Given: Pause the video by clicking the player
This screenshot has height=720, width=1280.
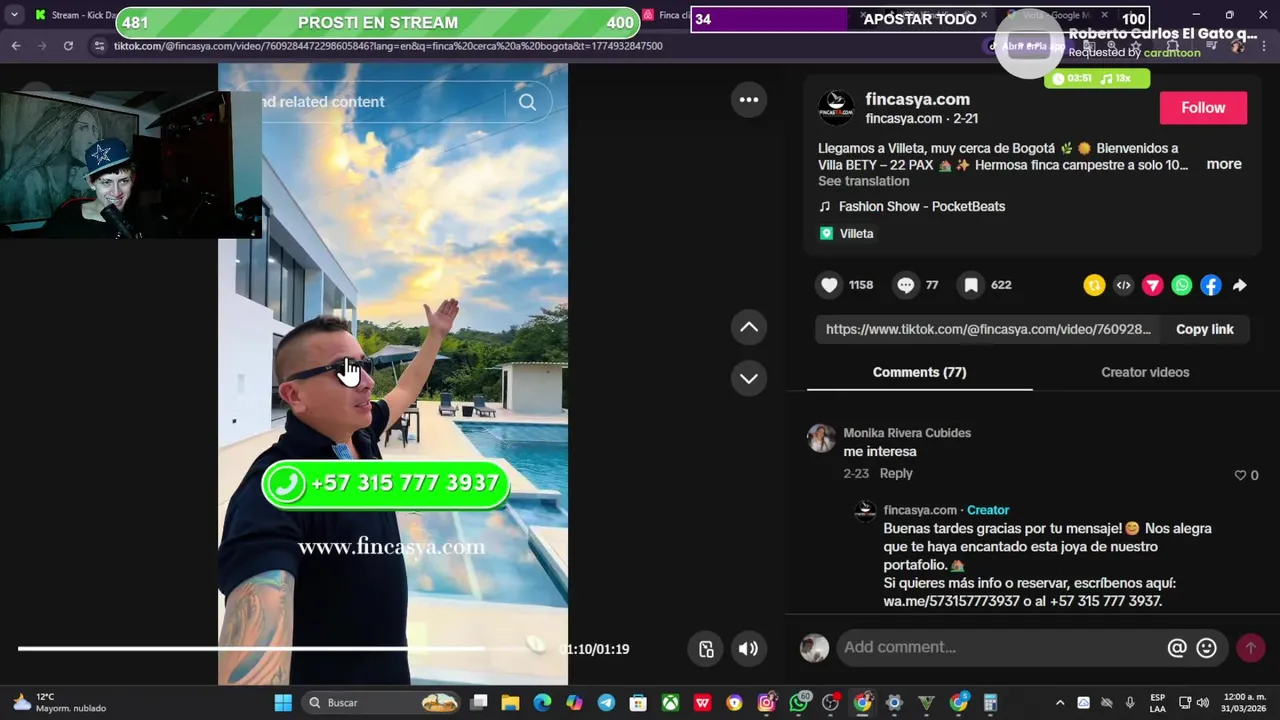Looking at the screenshot, I should (393, 374).
